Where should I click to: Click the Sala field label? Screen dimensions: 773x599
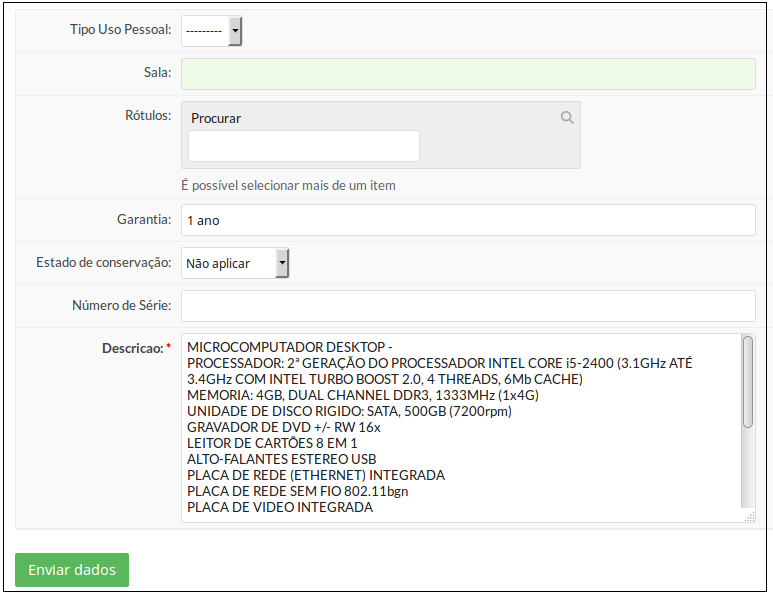pyautogui.click(x=157, y=72)
